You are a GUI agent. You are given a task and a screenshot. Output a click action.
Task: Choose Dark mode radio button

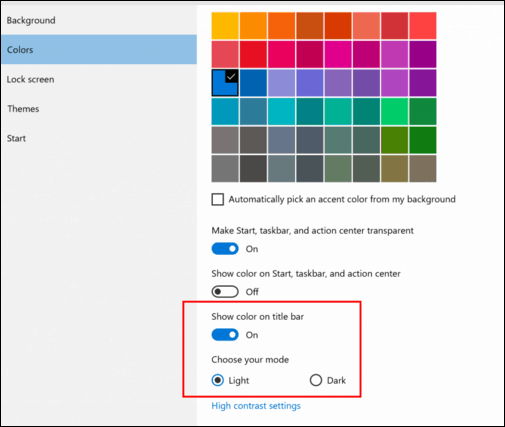point(316,380)
